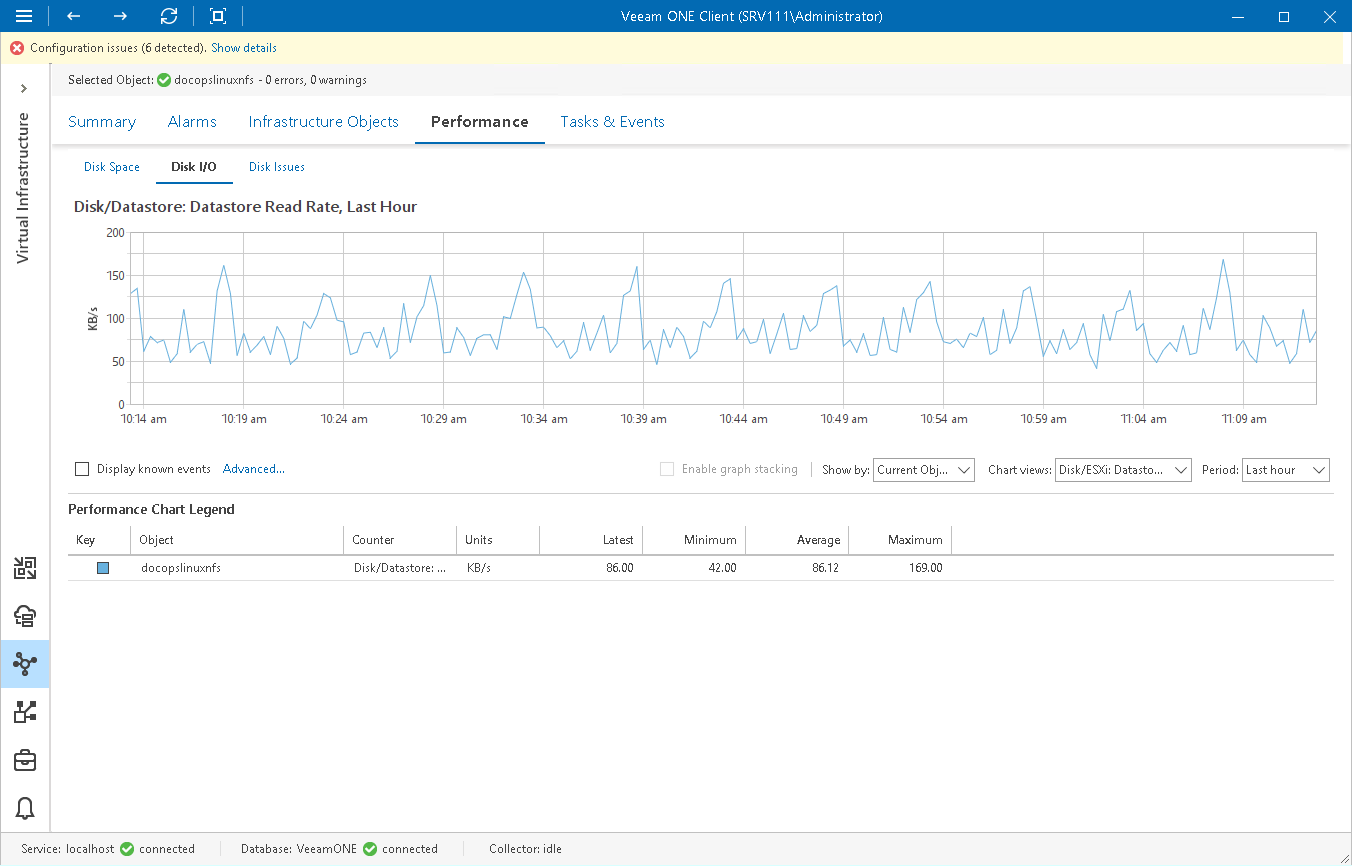Open the Chart views dropdown
Viewport: 1352px width, 866px height.
pos(1123,470)
